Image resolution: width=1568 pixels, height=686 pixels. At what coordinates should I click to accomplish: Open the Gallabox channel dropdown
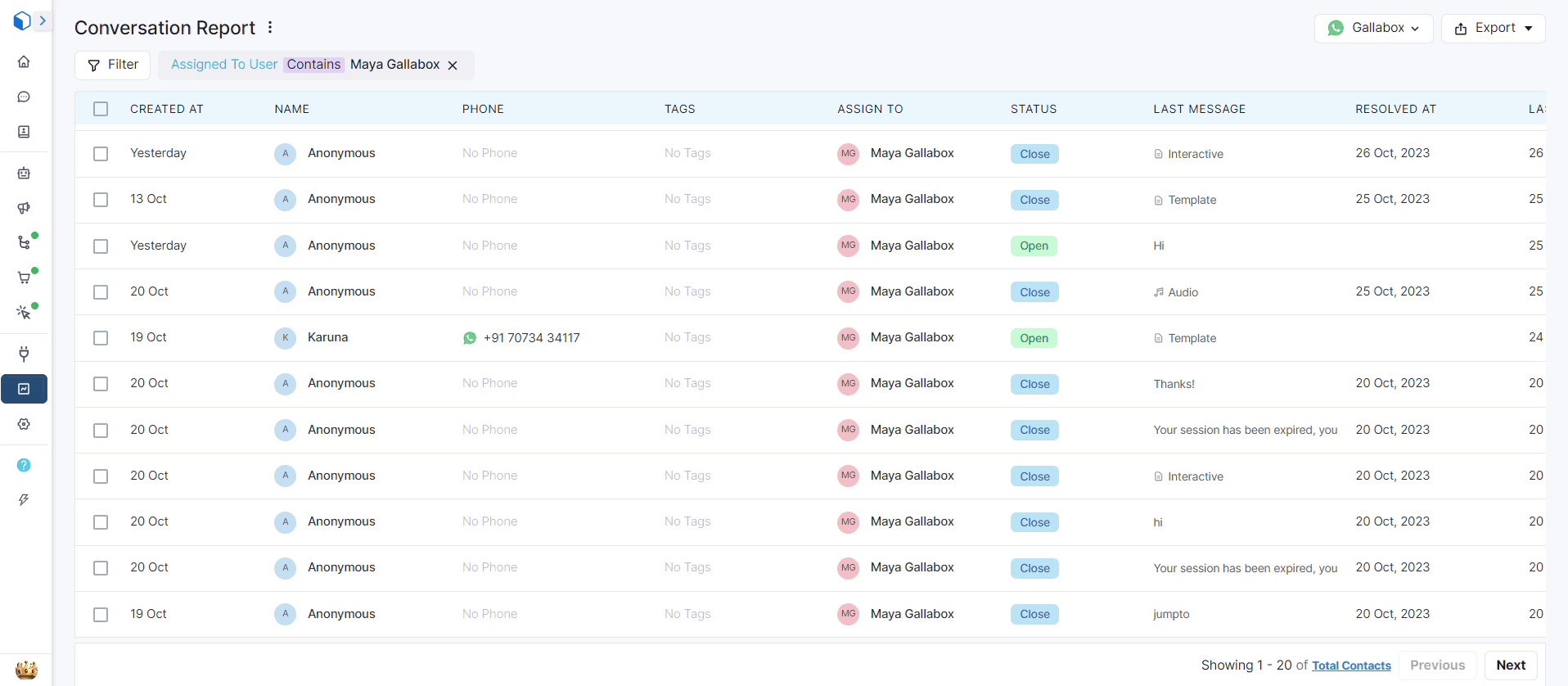click(x=1373, y=28)
